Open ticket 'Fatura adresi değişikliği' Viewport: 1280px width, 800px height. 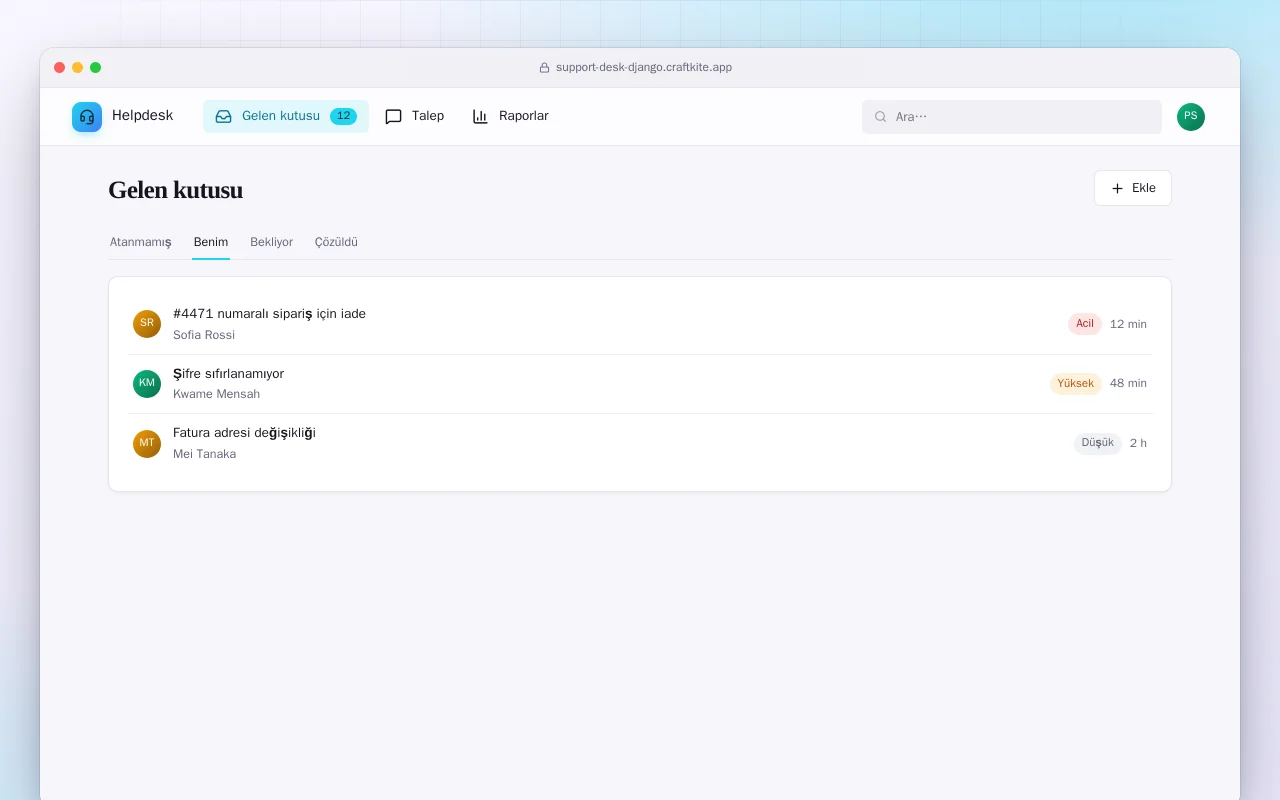coord(640,444)
